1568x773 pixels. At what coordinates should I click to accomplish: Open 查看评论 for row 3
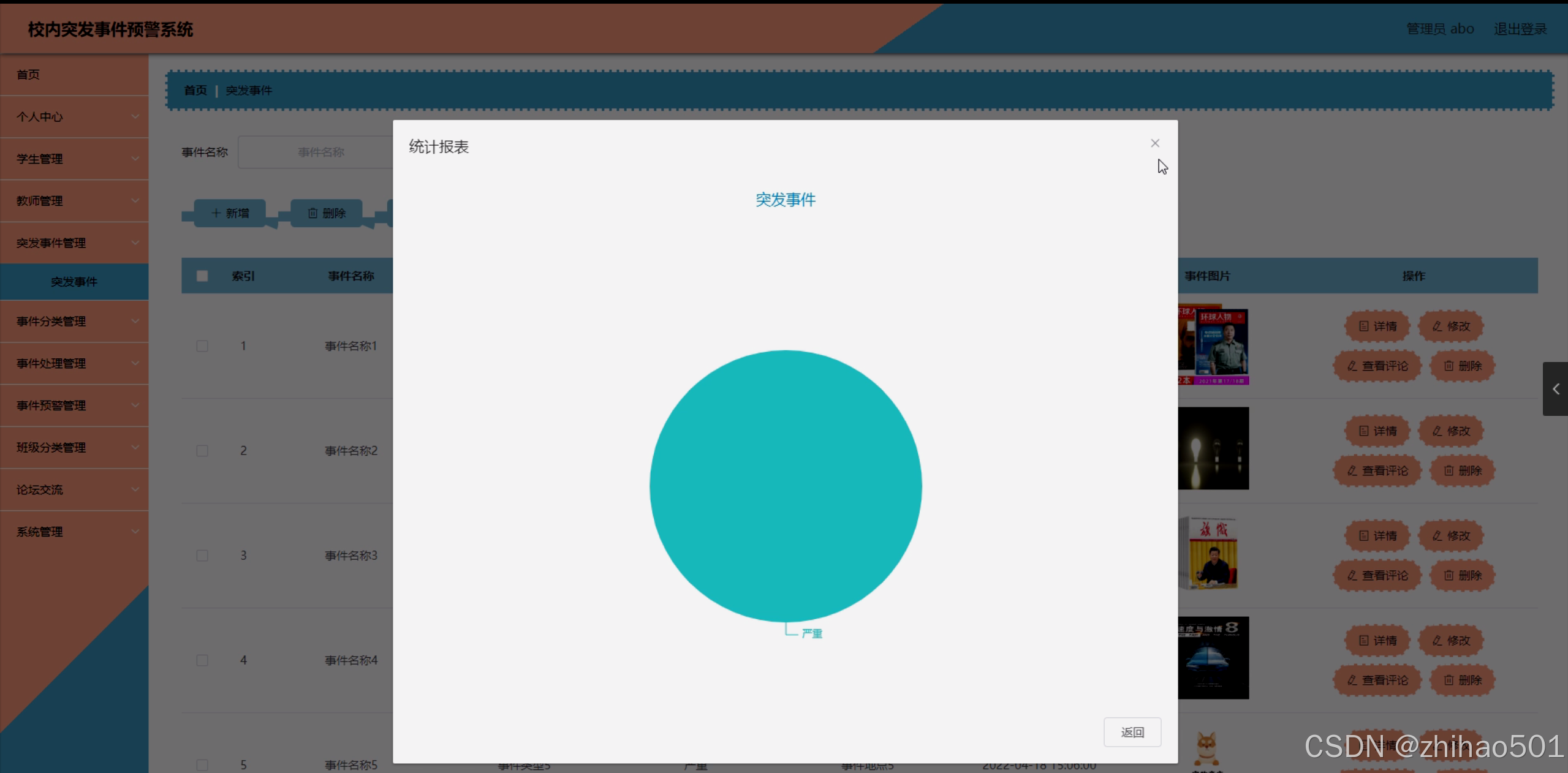click(x=1377, y=576)
